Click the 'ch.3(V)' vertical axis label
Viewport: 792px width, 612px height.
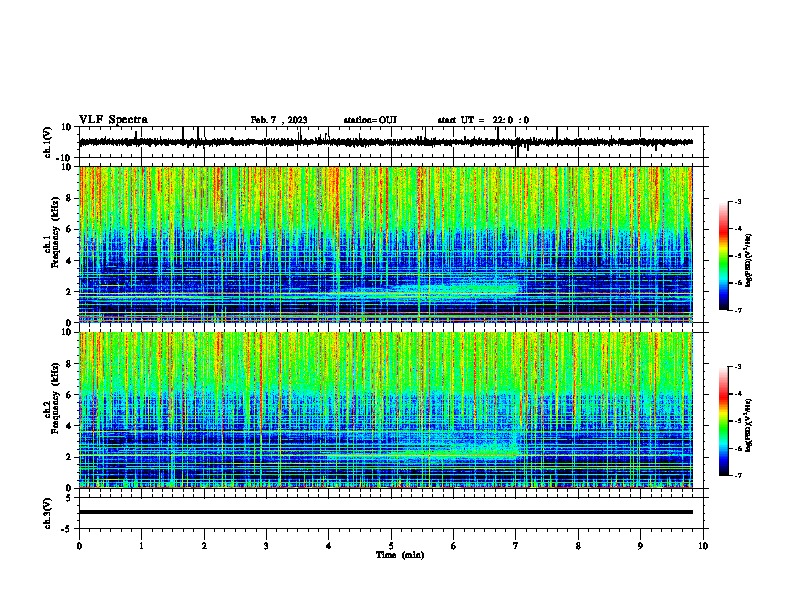pyautogui.click(x=48, y=513)
